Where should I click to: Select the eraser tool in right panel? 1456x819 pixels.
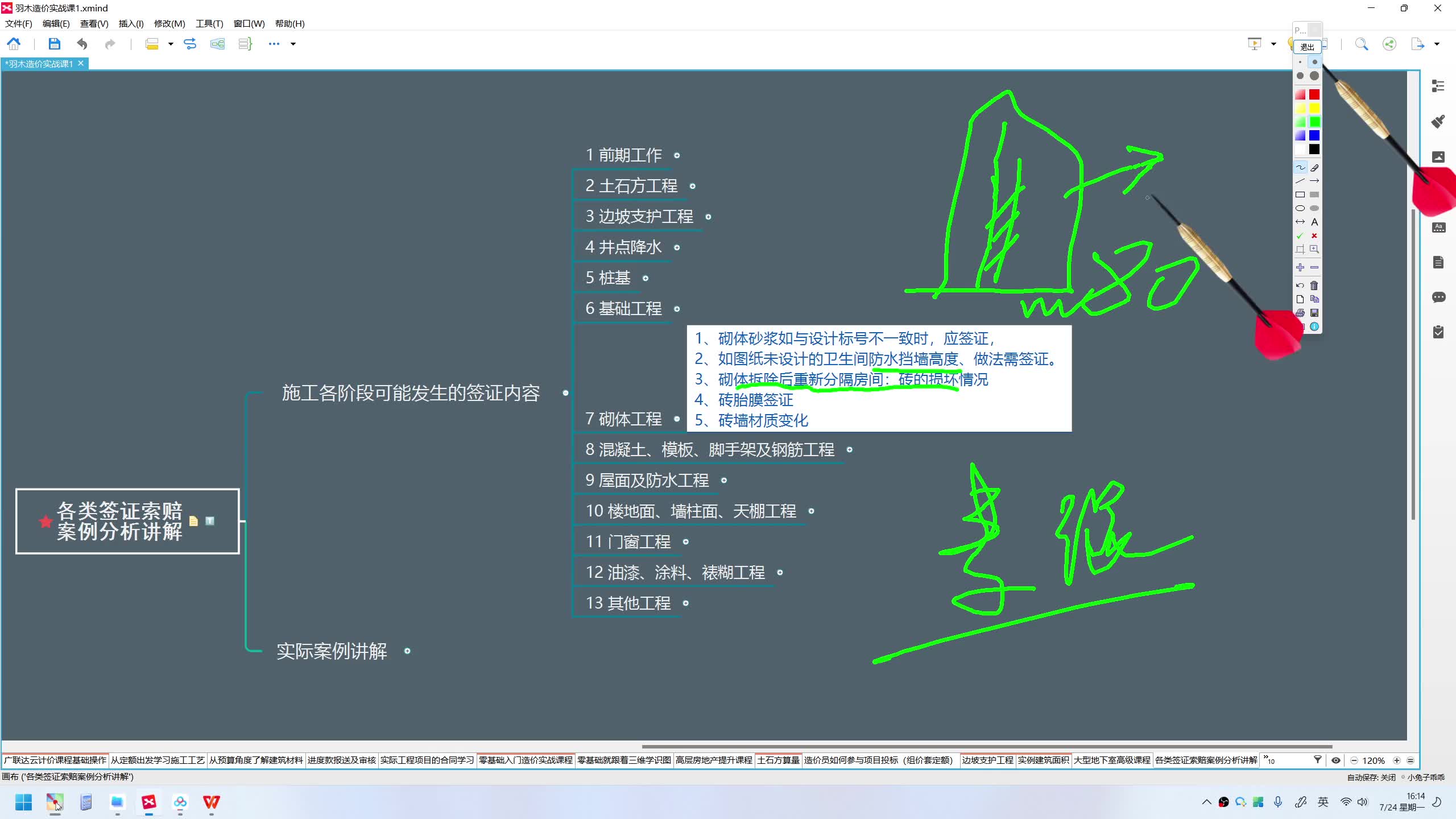(x=1315, y=167)
